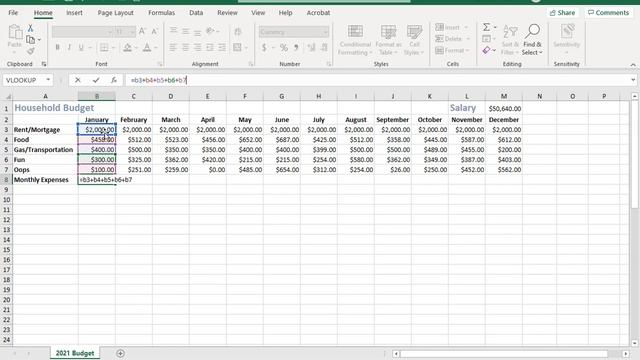Click the Decrease Decimal icon

click(324, 48)
